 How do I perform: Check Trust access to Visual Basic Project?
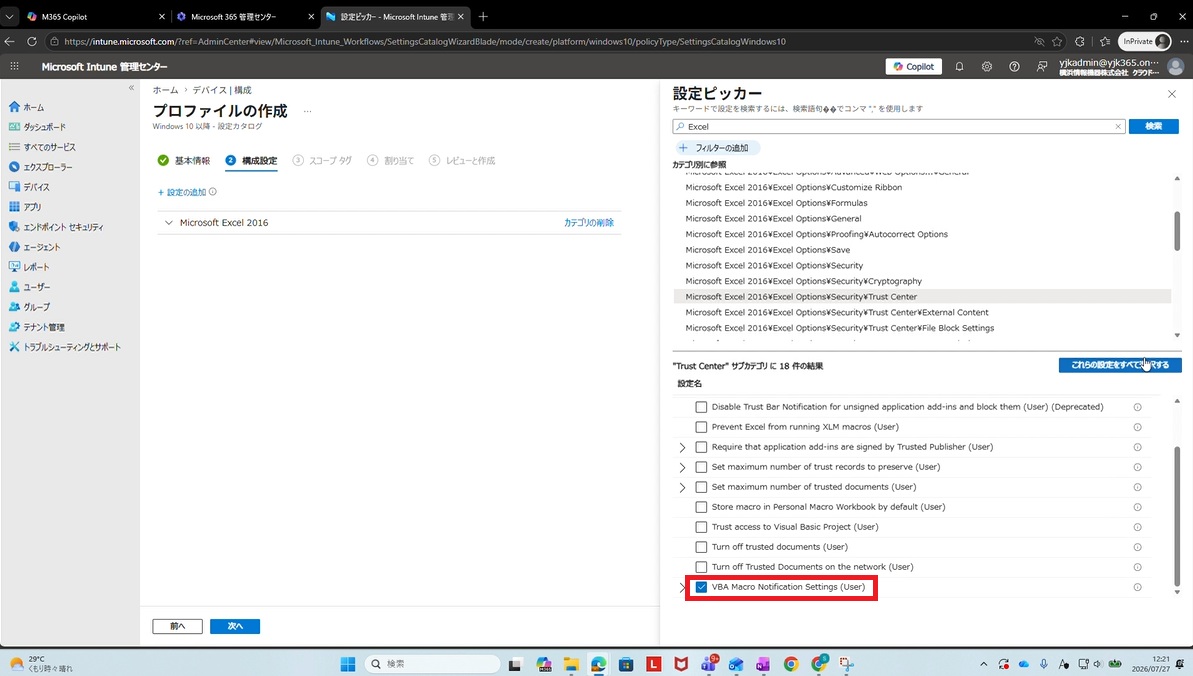pos(701,527)
